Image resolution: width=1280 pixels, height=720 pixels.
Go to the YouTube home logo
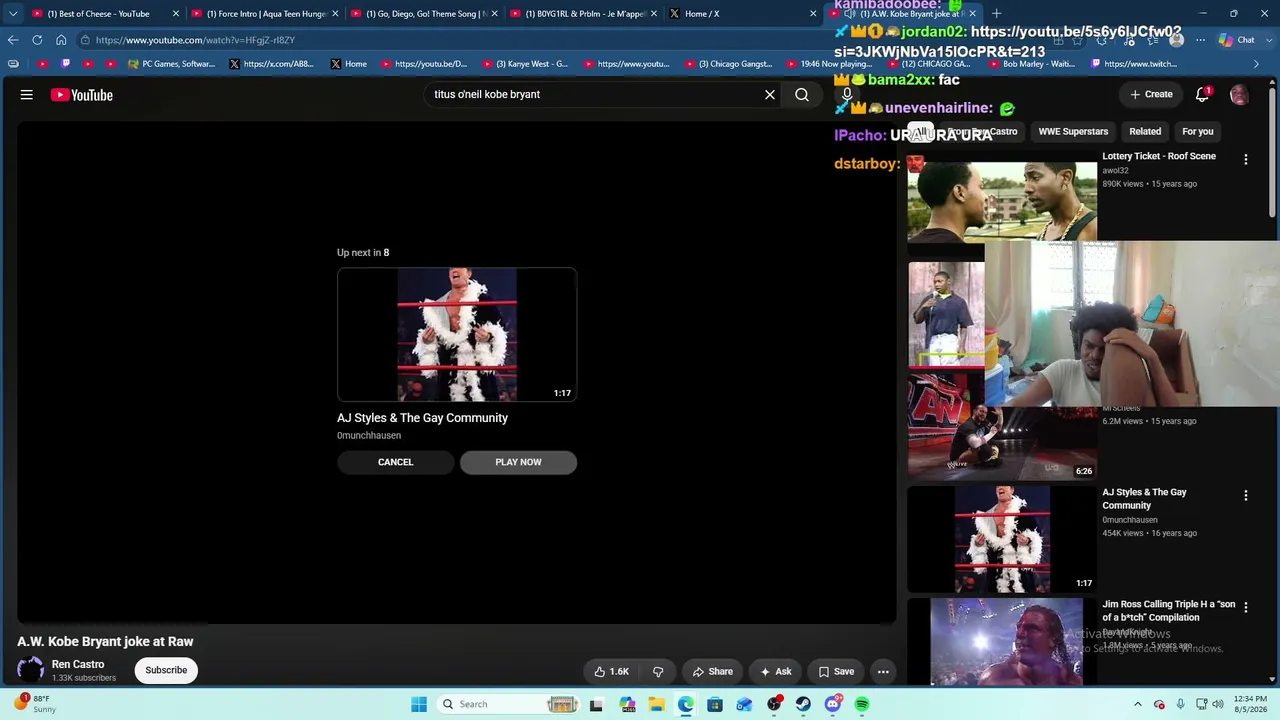[82, 95]
